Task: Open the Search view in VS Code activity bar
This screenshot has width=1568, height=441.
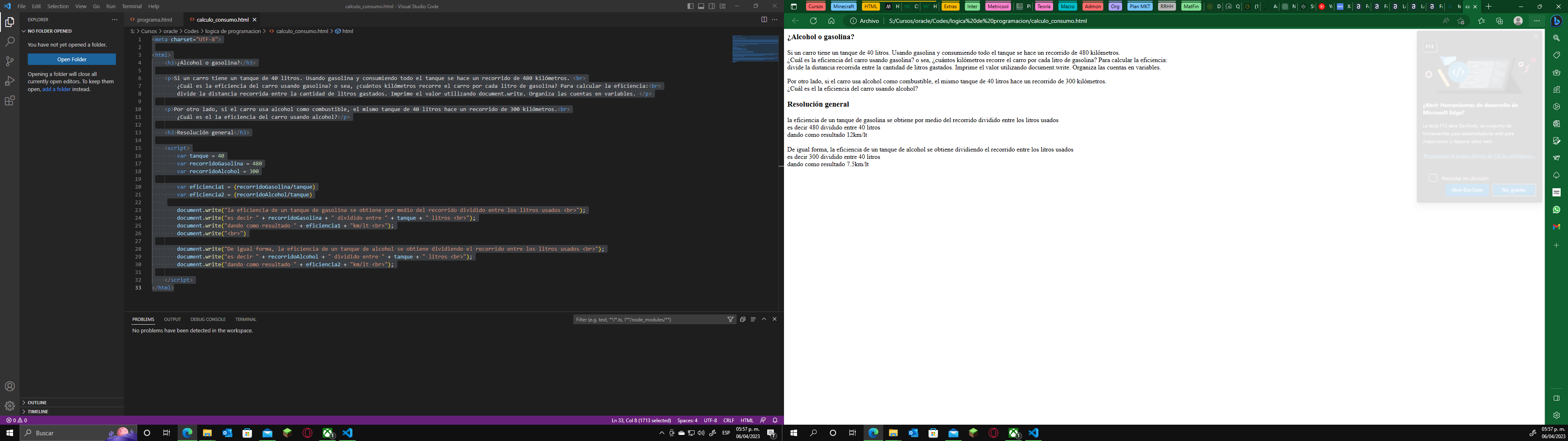Action: [10, 42]
